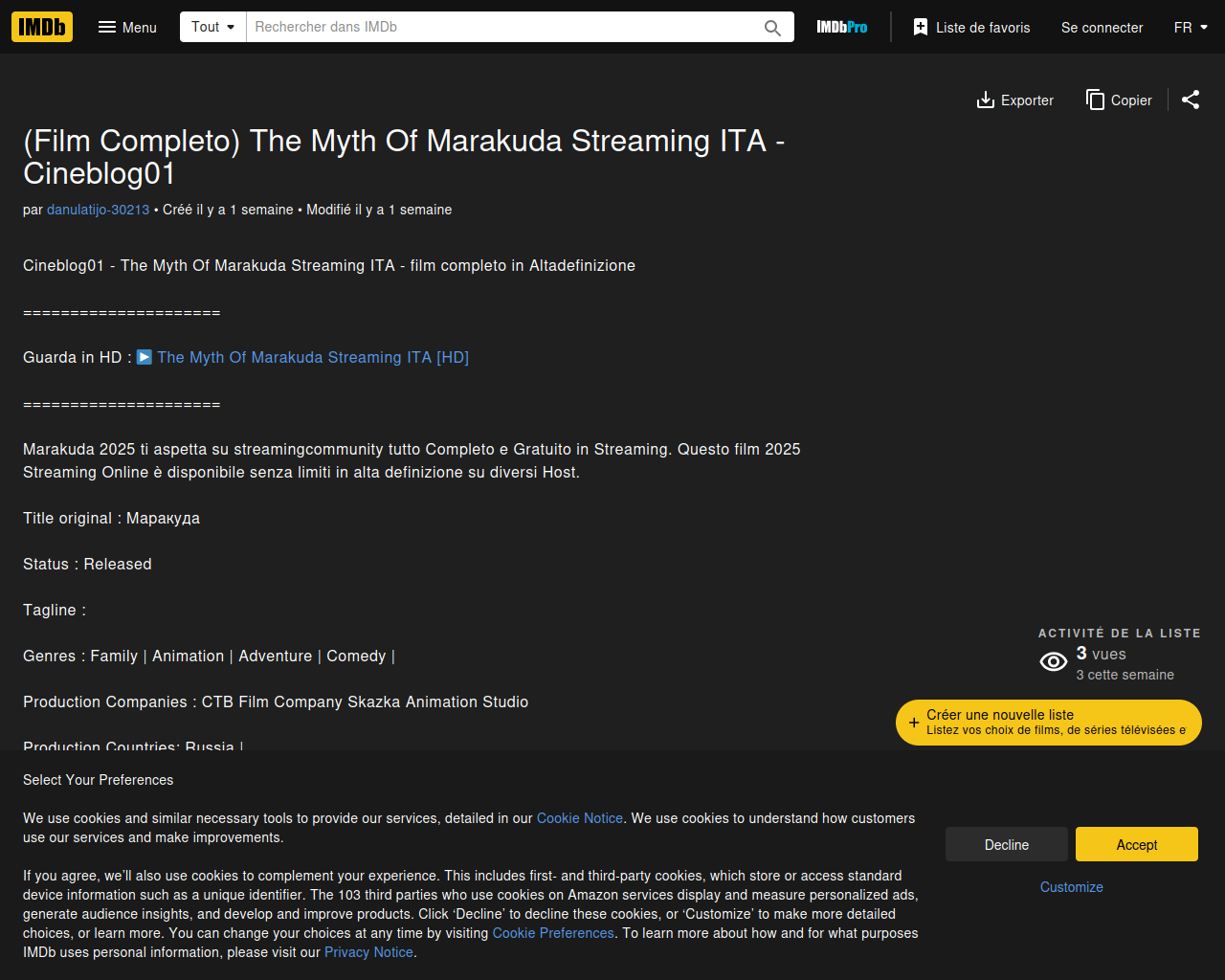Select '3 cette semaine' views text
Screen dimensions: 1225x980
click(1125, 675)
